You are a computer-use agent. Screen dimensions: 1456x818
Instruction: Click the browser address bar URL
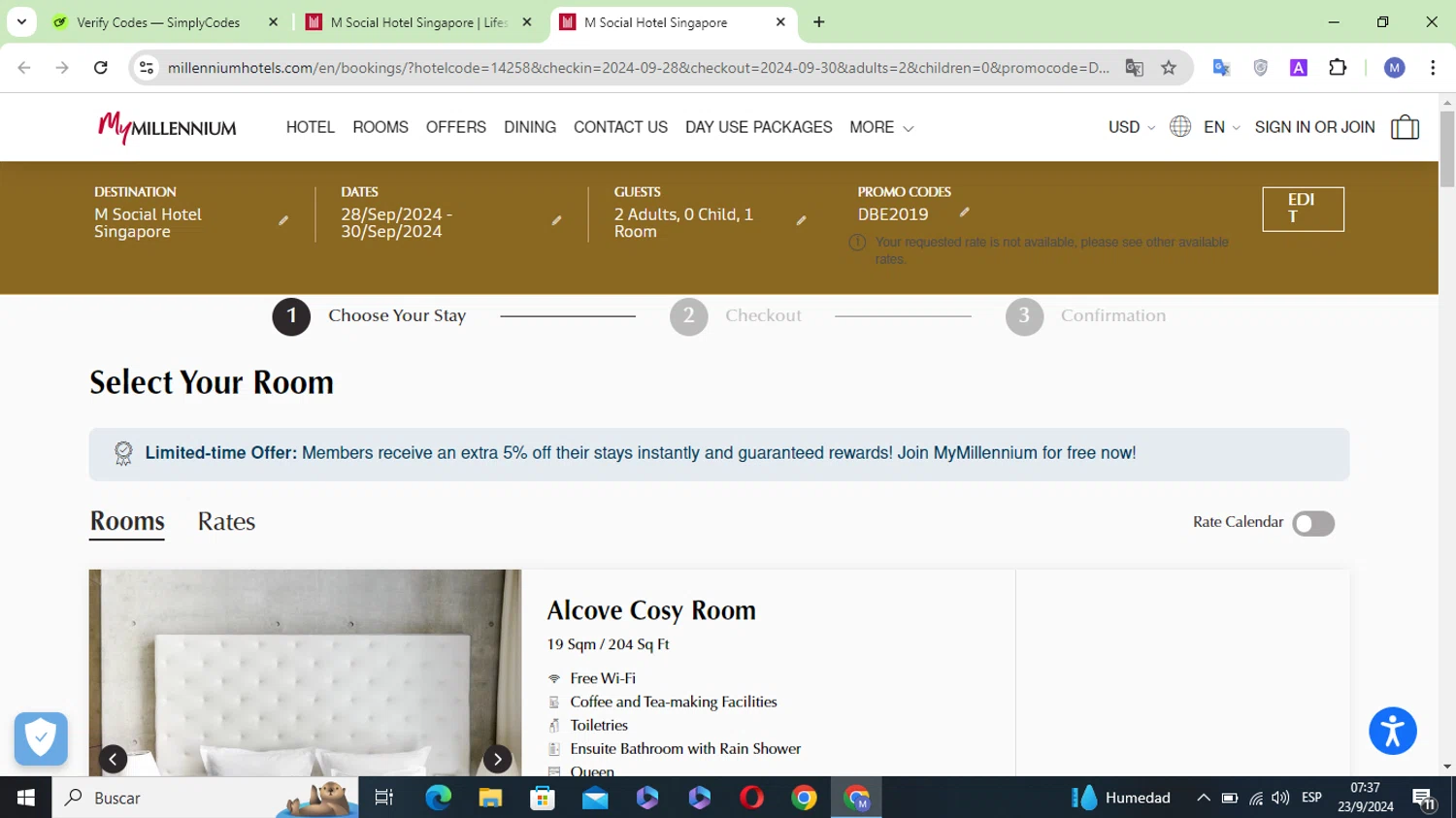[x=638, y=68]
